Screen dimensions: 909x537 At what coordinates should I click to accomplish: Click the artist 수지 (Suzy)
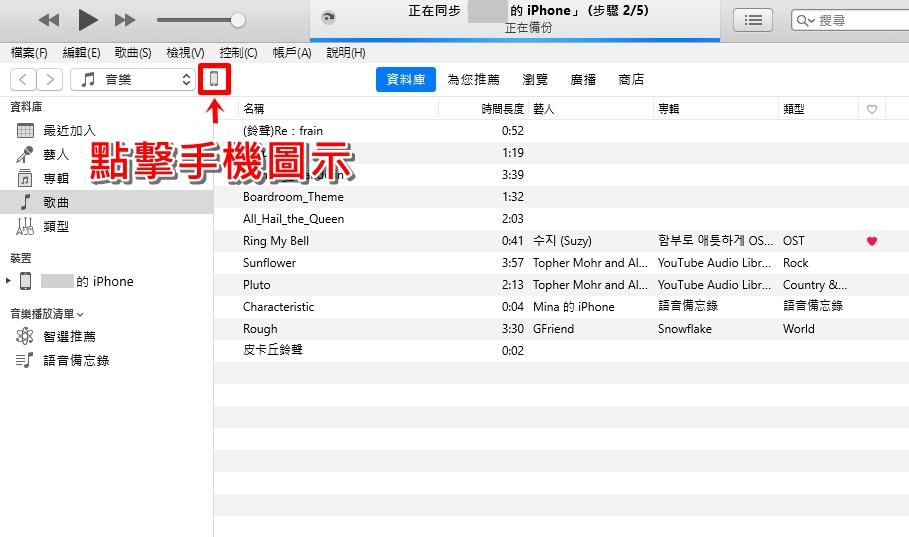(562, 241)
